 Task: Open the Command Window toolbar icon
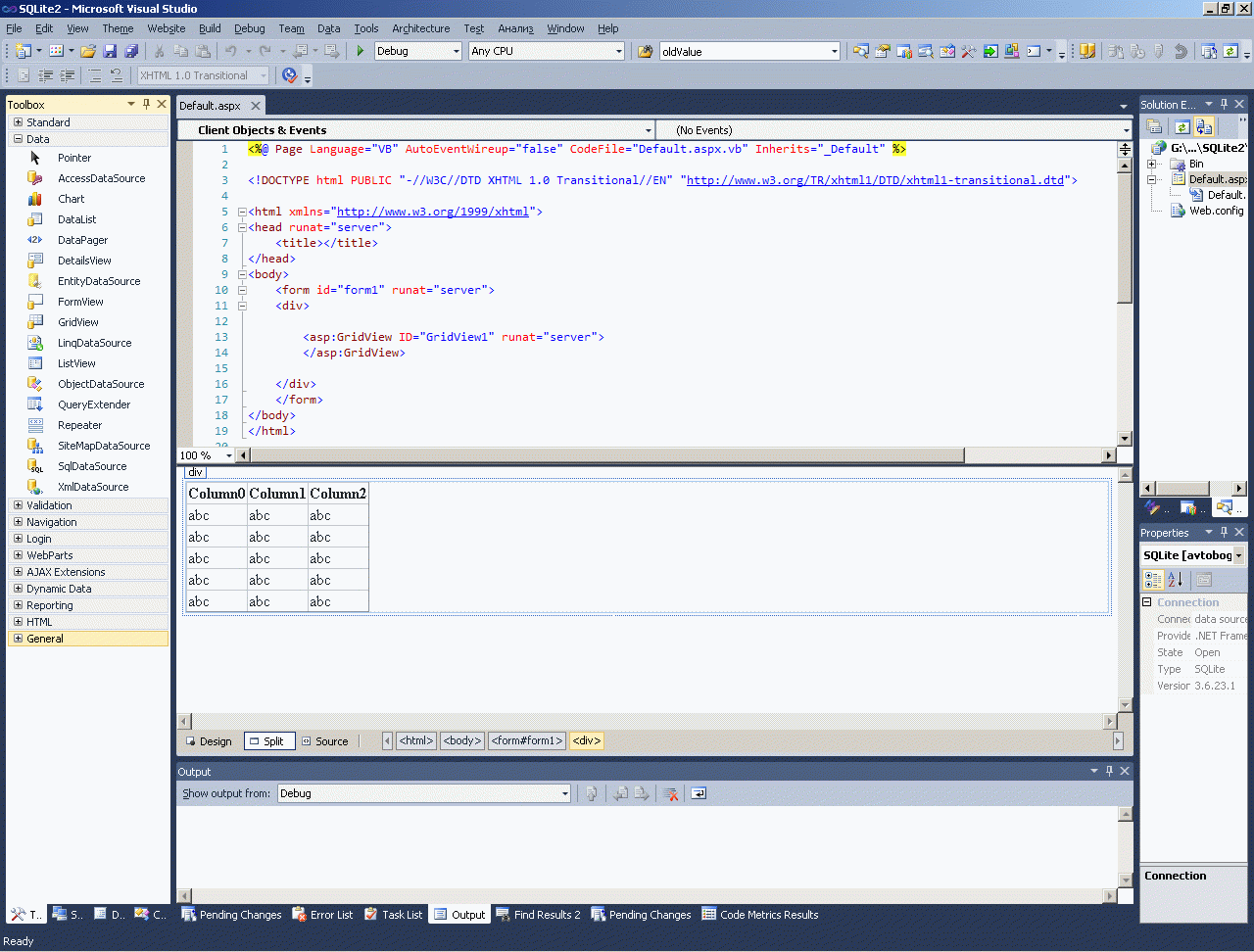click(1034, 51)
